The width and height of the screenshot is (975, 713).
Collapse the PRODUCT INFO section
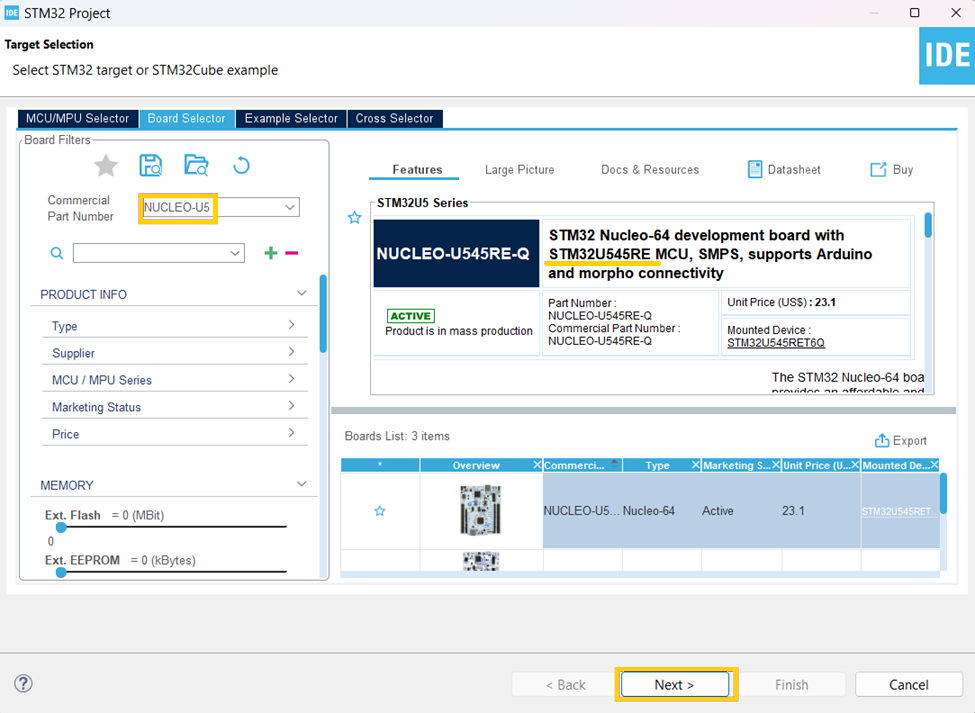pos(302,293)
